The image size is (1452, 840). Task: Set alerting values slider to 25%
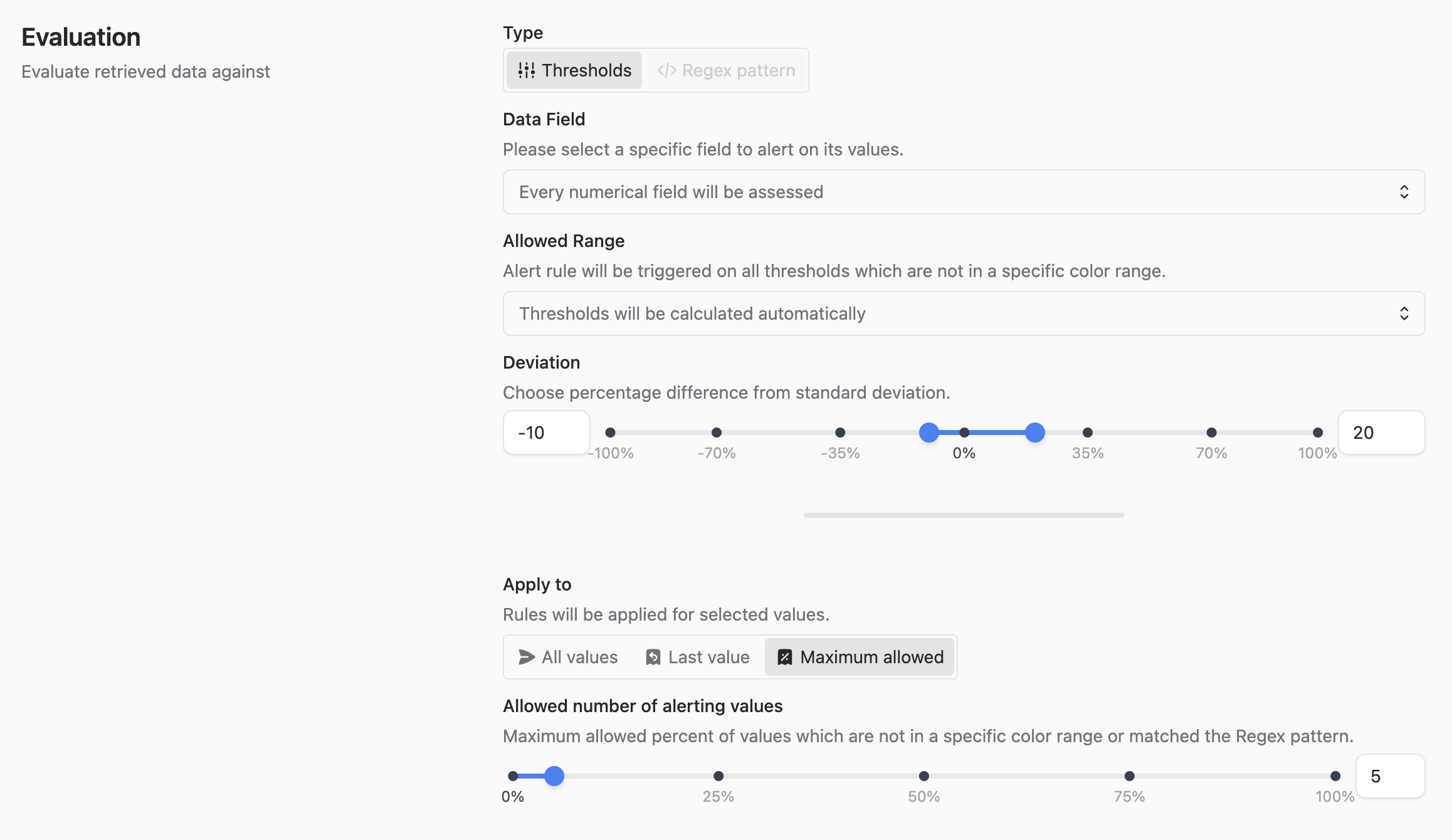tap(718, 776)
